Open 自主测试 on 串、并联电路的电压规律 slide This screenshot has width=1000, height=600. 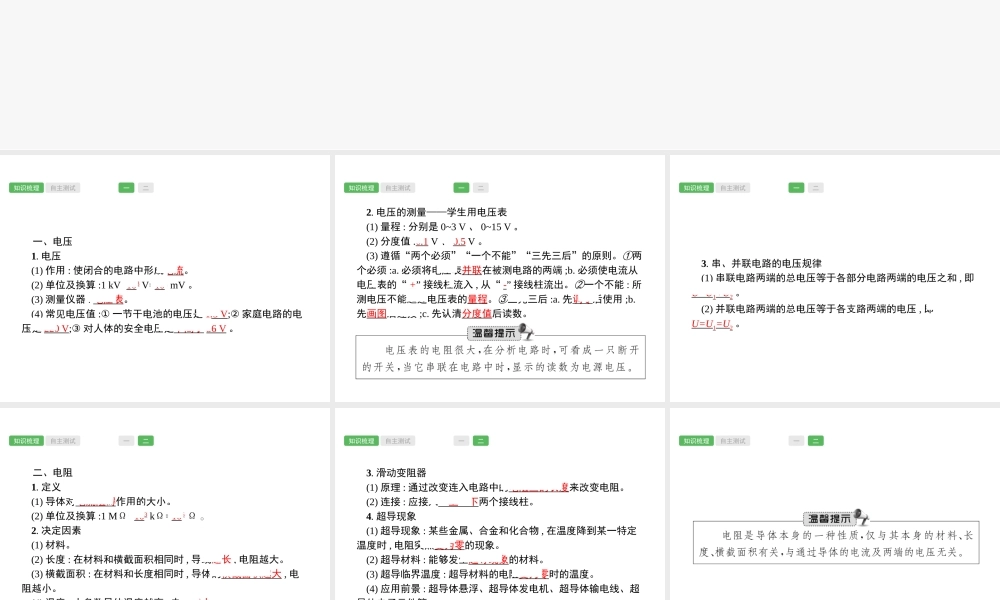pyautogui.click(x=733, y=188)
